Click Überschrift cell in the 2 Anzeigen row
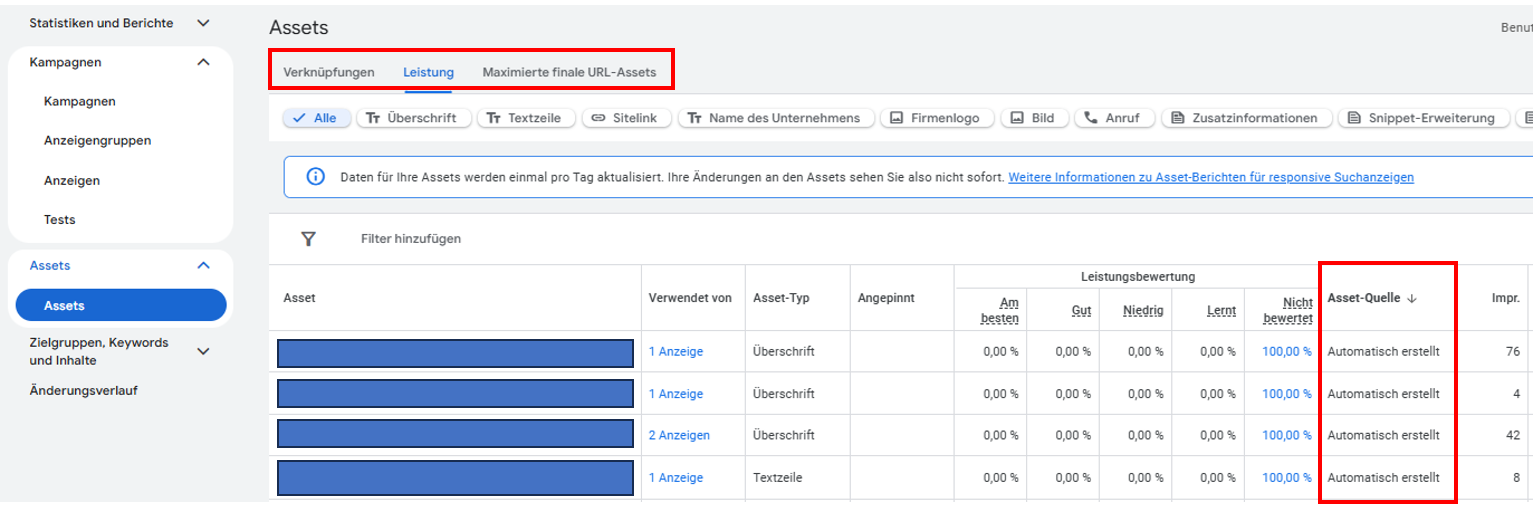 tap(784, 436)
